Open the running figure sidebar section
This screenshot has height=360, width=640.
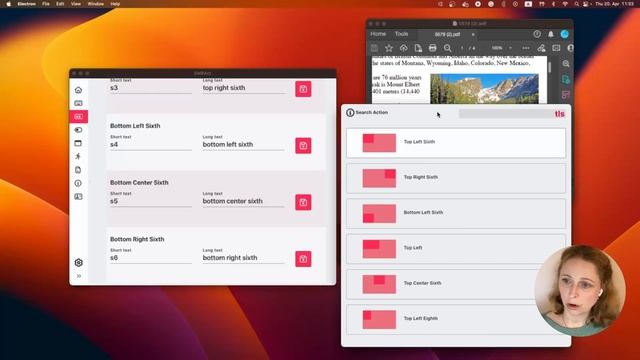point(78,156)
